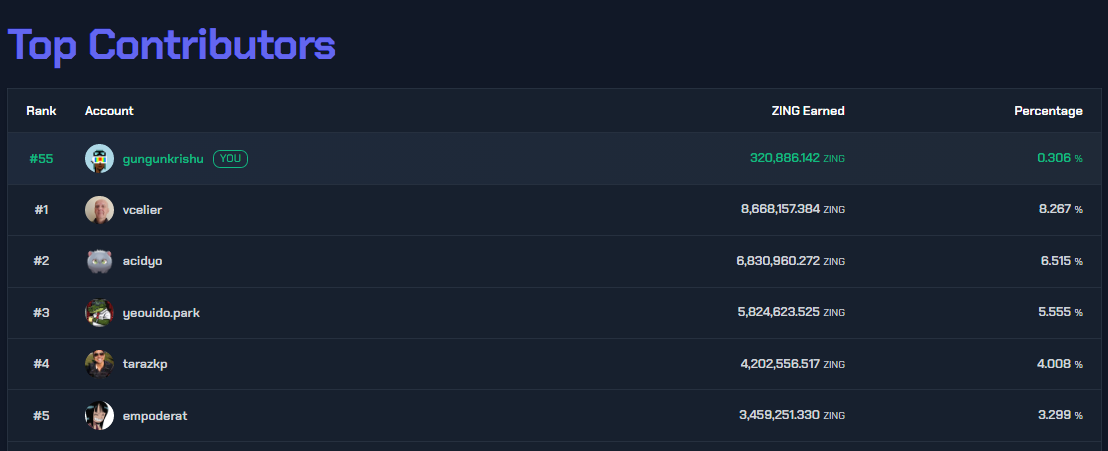This screenshot has height=451, width=1108.
Task: Select the #1 rank cell
Action: pyautogui.click(x=41, y=210)
